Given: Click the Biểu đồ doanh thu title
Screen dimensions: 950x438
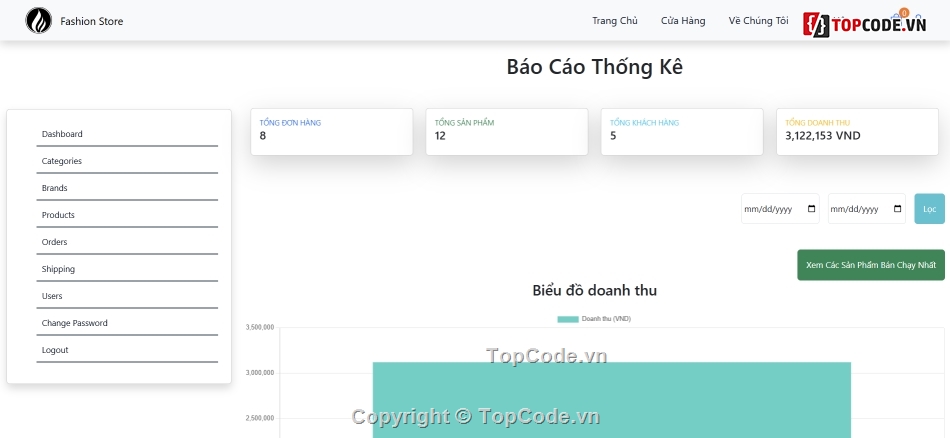Looking at the screenshot, I should 594,290.
